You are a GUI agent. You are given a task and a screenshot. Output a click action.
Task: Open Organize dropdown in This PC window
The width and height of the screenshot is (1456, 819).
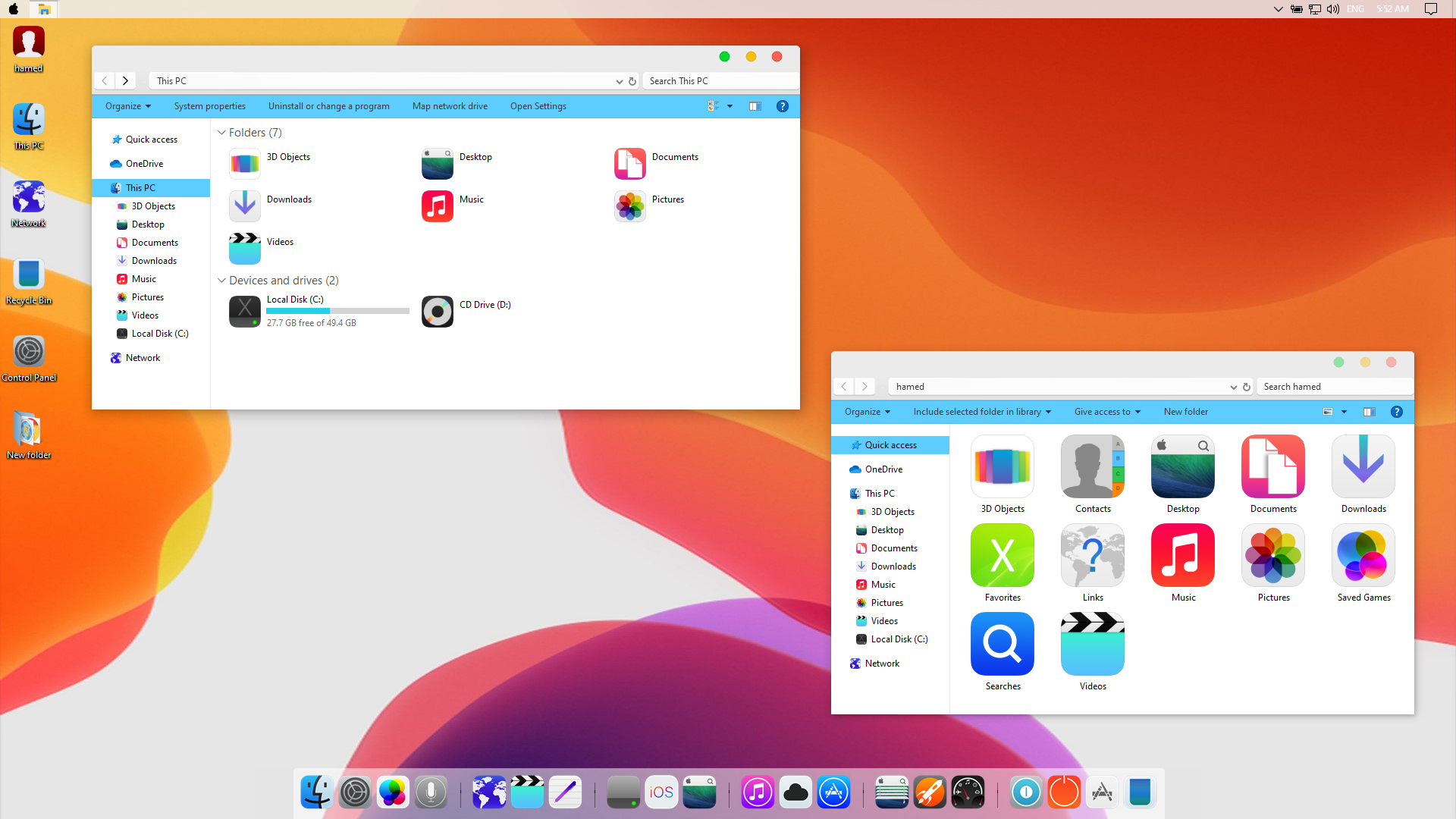[128, 106]
